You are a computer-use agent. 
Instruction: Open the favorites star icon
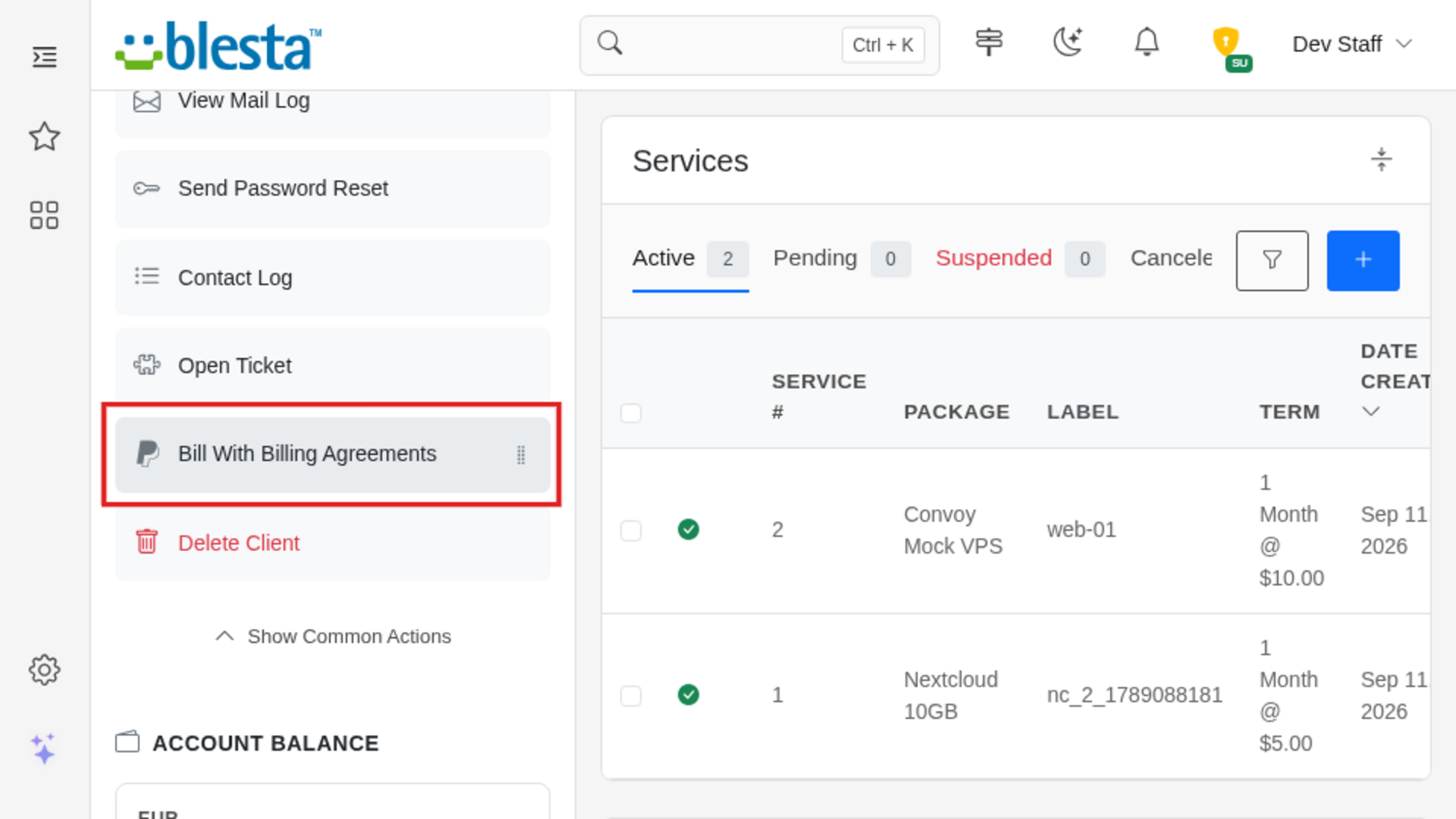pyautogui.click(x=45, y=136)
